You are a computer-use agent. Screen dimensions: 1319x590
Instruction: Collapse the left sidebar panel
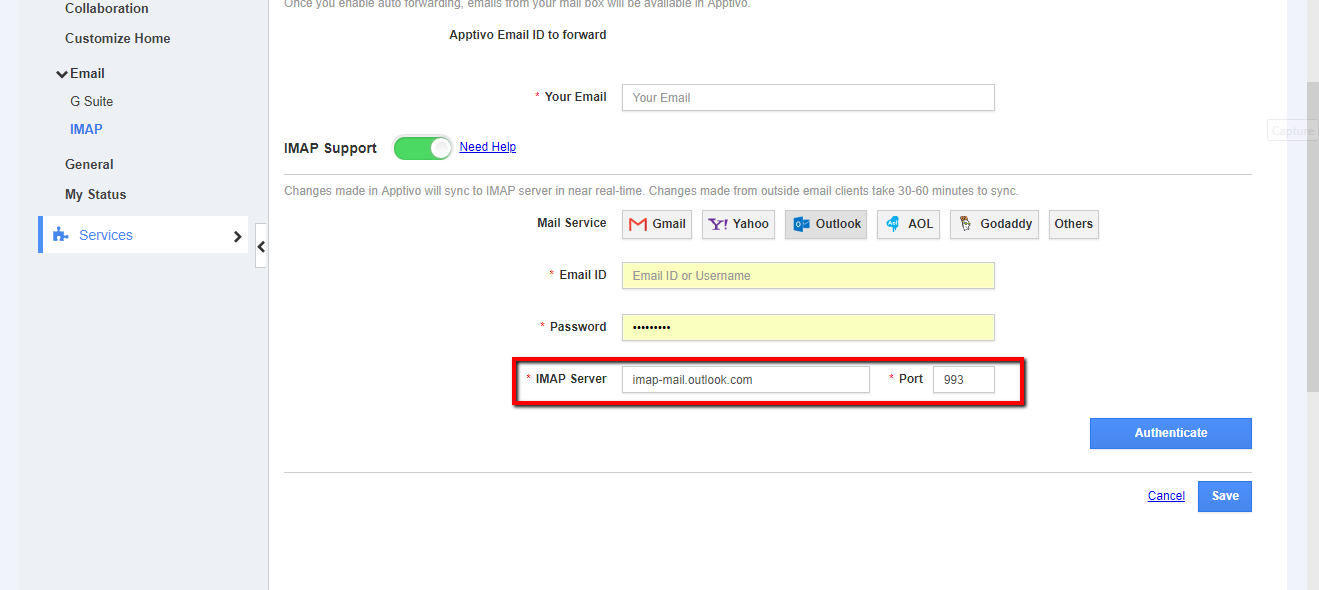click(x=261, y=246)
